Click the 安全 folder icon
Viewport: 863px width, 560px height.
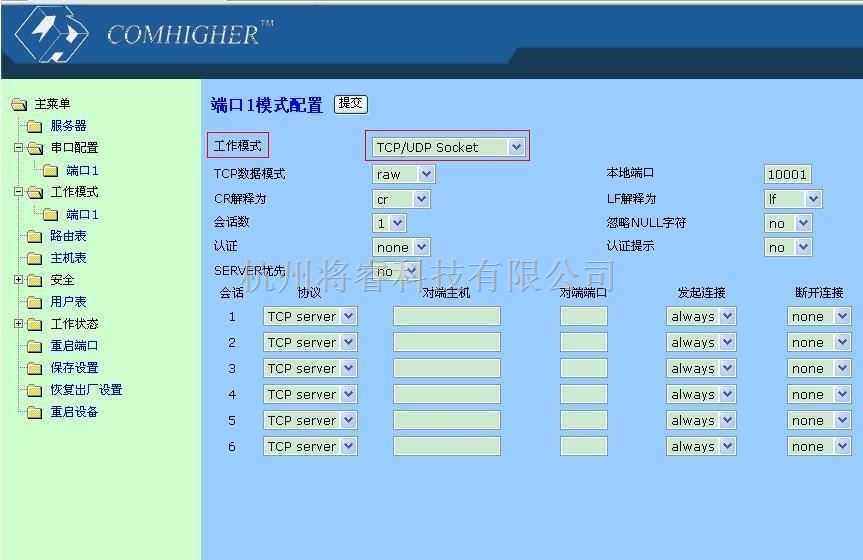coord(35,280)
